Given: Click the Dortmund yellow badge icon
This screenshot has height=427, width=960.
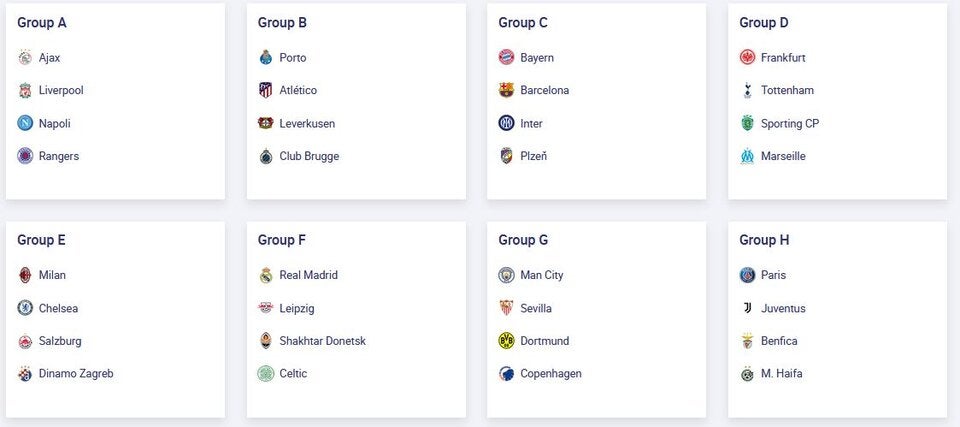Looking at the screenshot, I should (506, 341).
